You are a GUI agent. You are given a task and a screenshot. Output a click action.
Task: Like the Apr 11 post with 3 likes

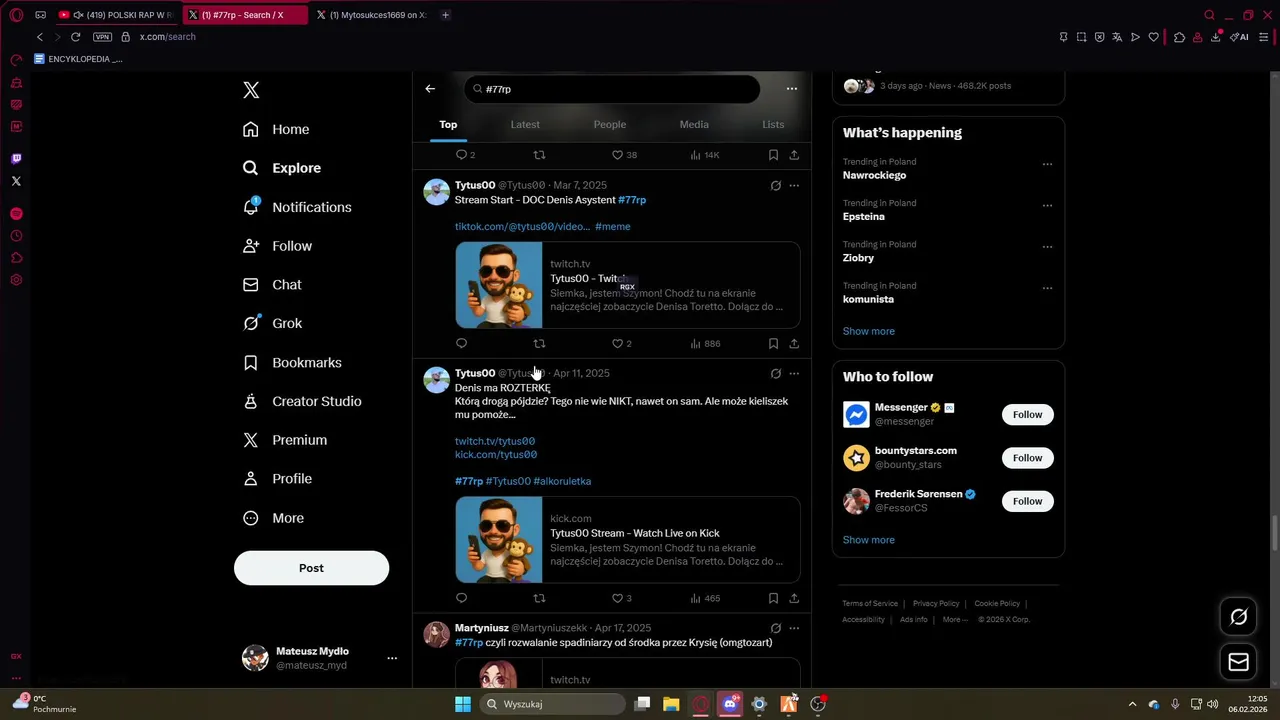coord(622,599)
